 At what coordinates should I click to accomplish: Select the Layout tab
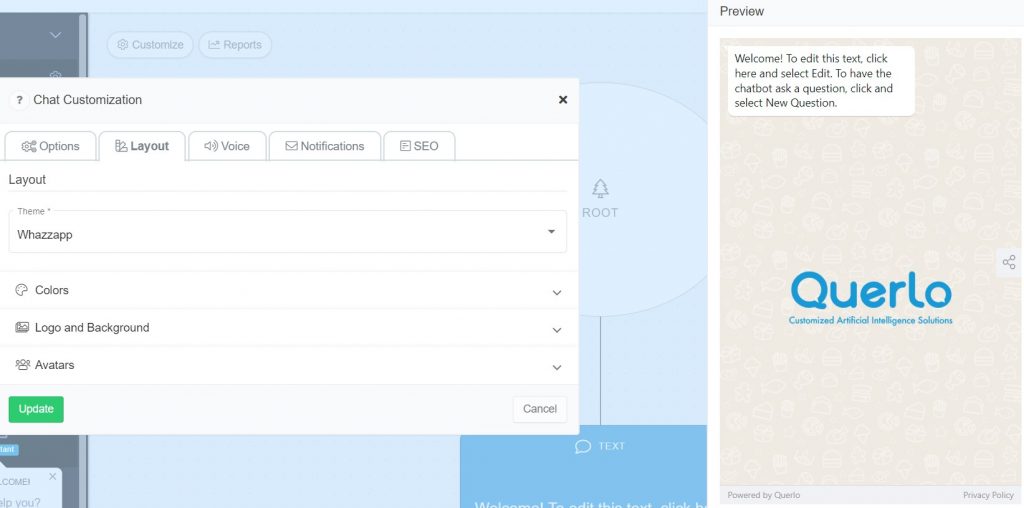[x=142, y=146]
